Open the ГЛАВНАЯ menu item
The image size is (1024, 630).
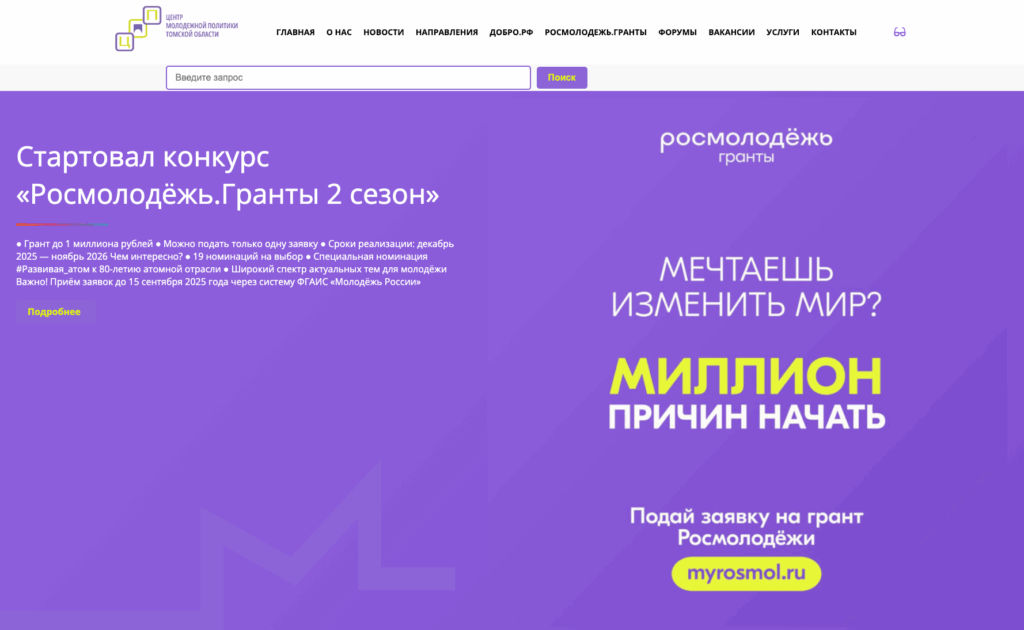click(x=295, y=32)
